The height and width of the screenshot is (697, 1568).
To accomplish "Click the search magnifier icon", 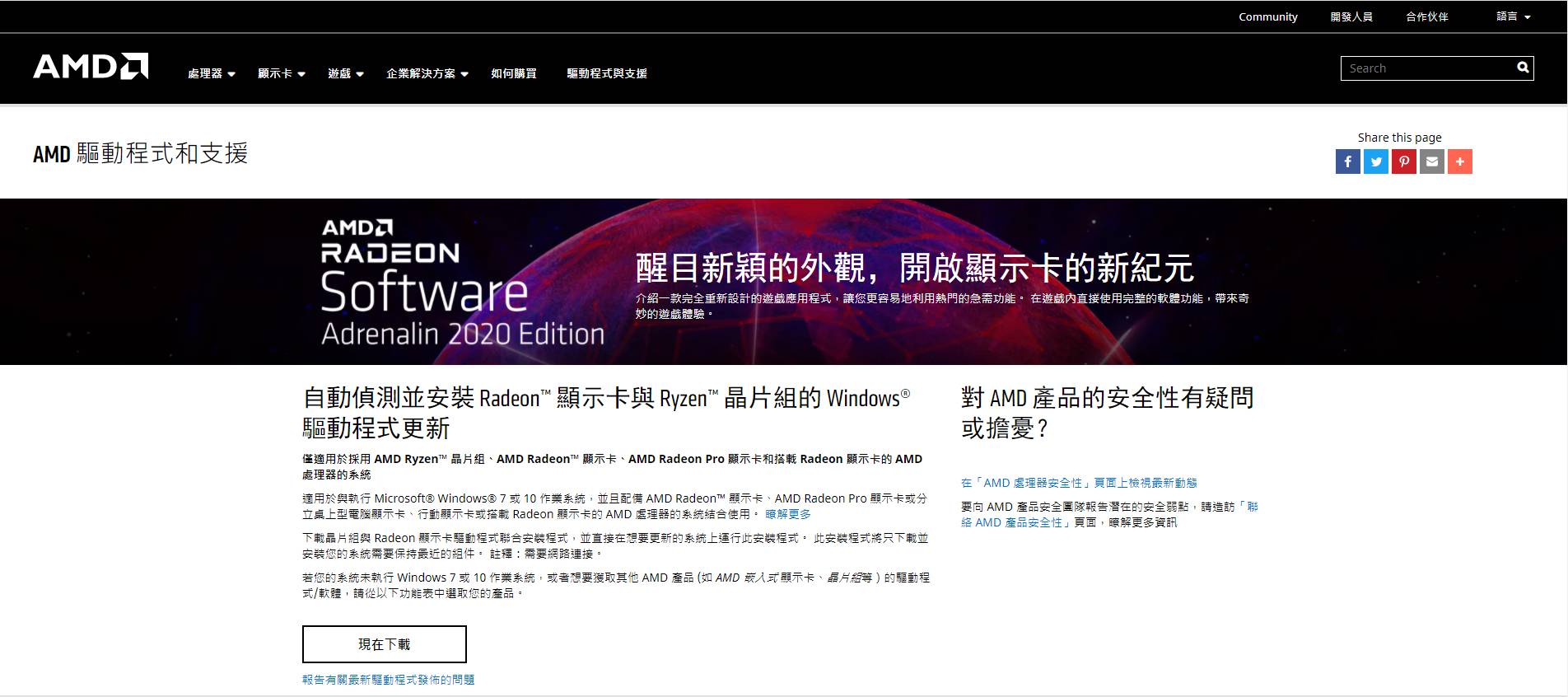I will (1523, 68).
